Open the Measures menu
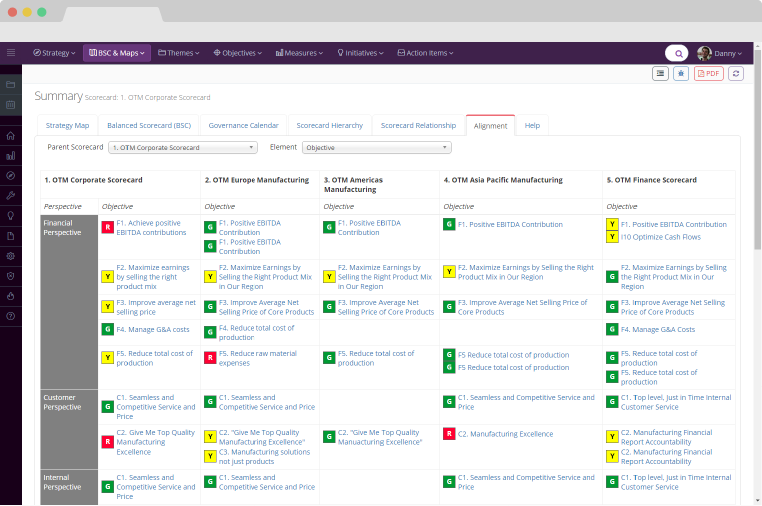762x506 pixels. click(297, 53)
